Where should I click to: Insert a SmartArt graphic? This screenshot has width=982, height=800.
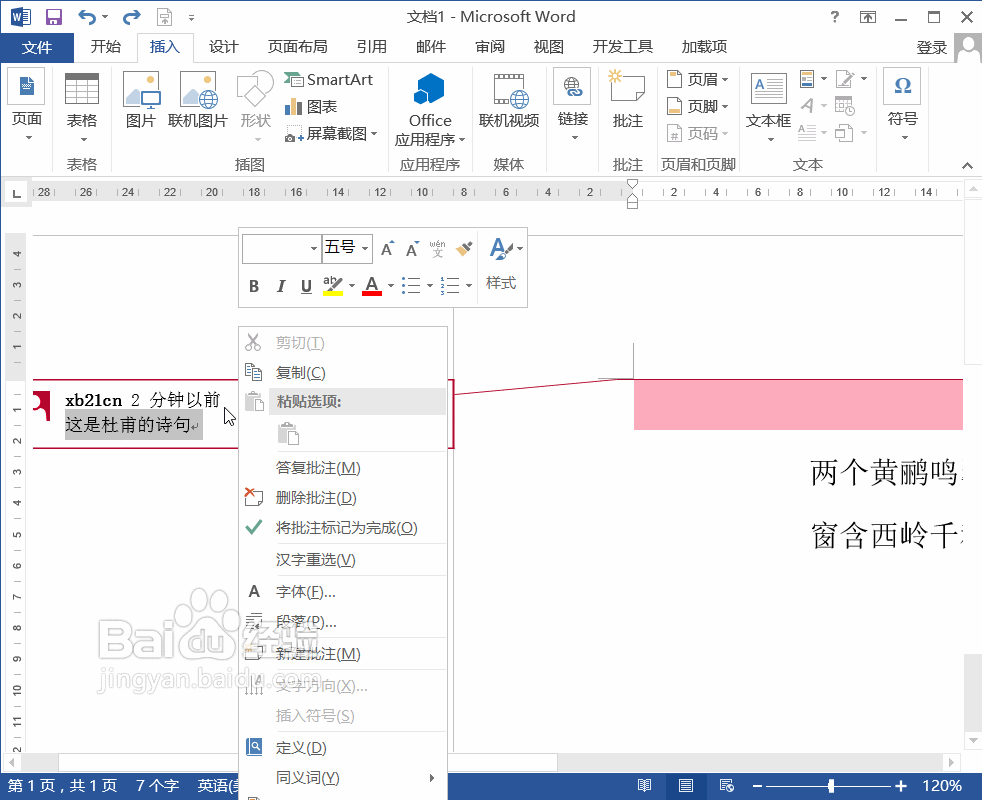(x=330, y=78)
